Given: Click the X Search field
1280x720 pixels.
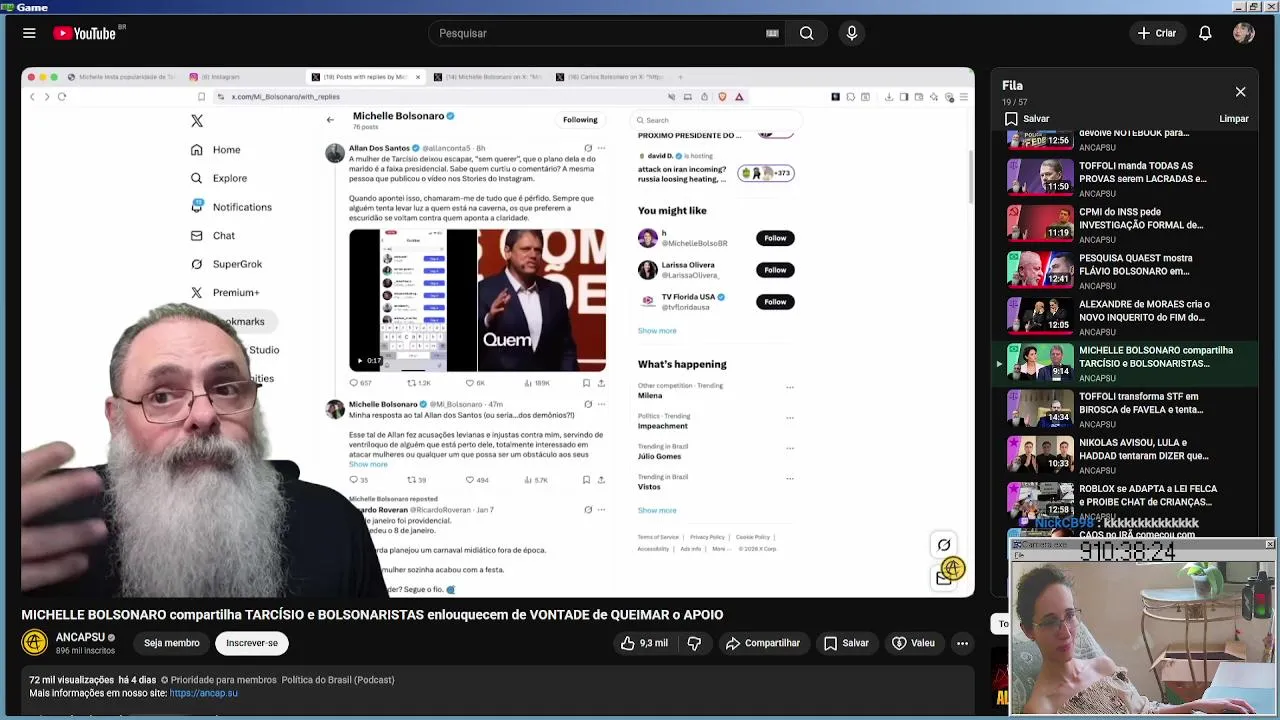Looking at the screenshot, I should [x=715, y=120].
